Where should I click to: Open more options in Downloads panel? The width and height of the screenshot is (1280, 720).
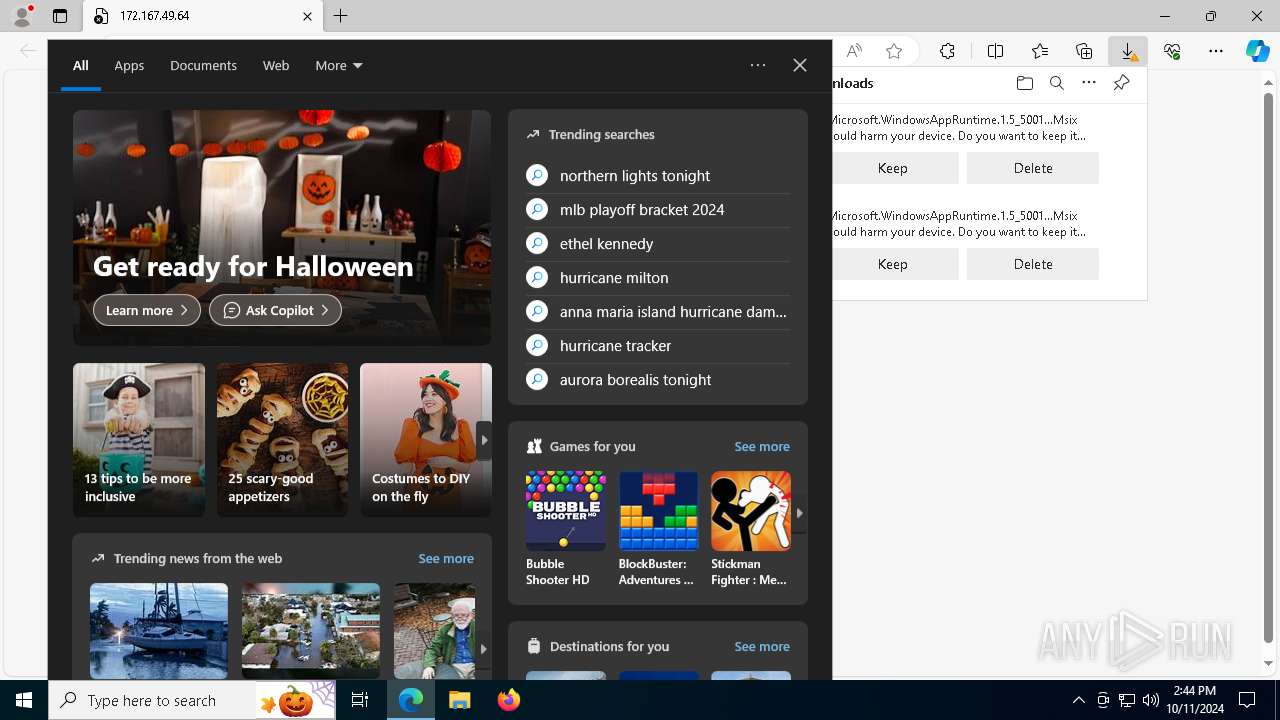pos(1089,83)
